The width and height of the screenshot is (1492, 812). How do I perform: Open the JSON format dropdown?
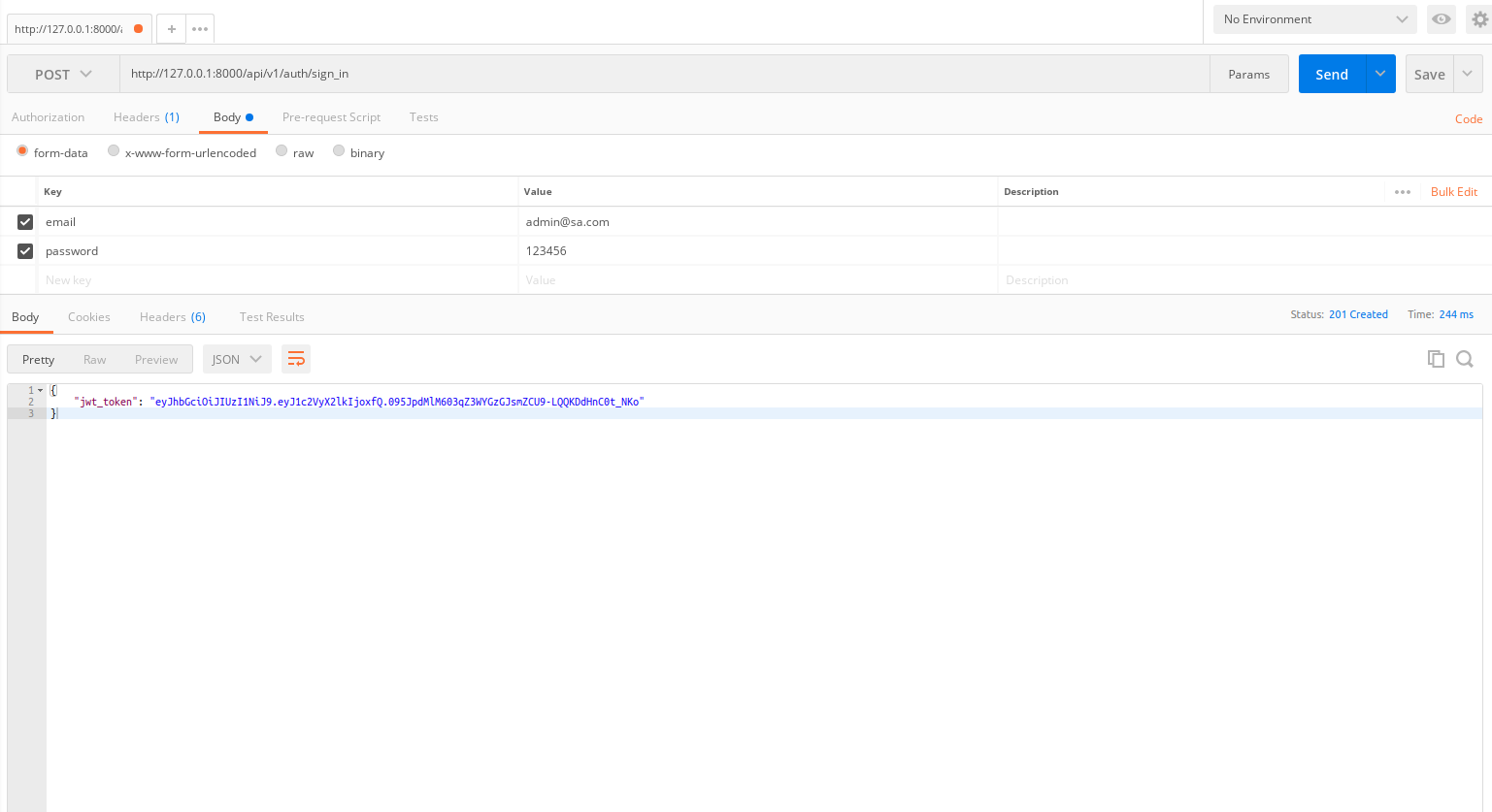(x=237, y=359)
